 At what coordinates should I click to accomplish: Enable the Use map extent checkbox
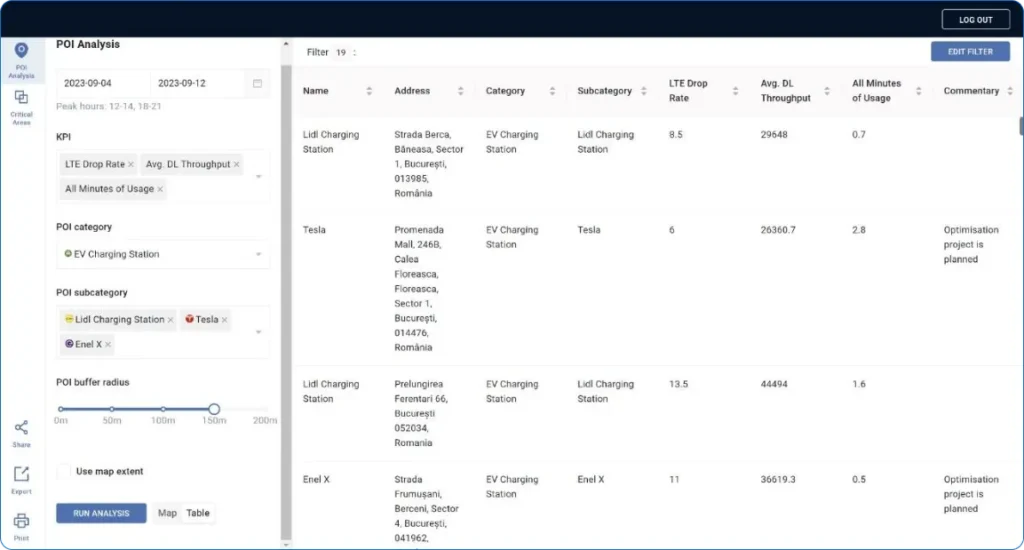coord(64,471)
